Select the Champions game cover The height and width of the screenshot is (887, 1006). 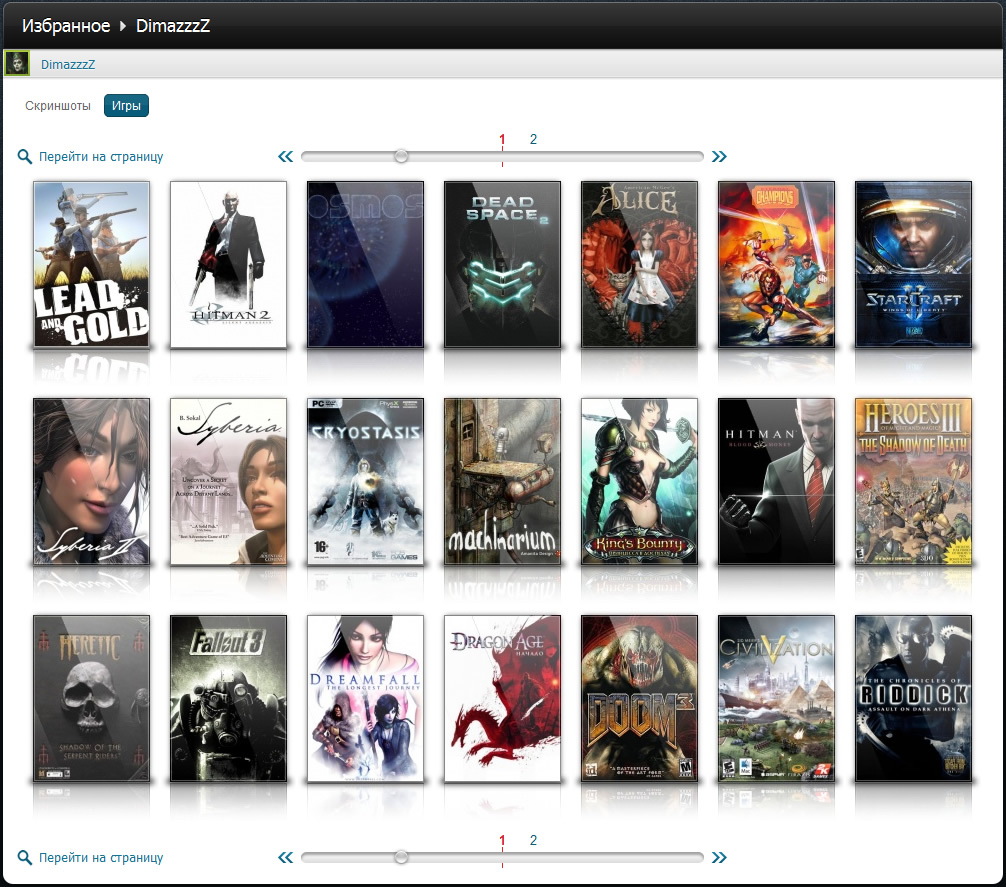tap(776, 264)
